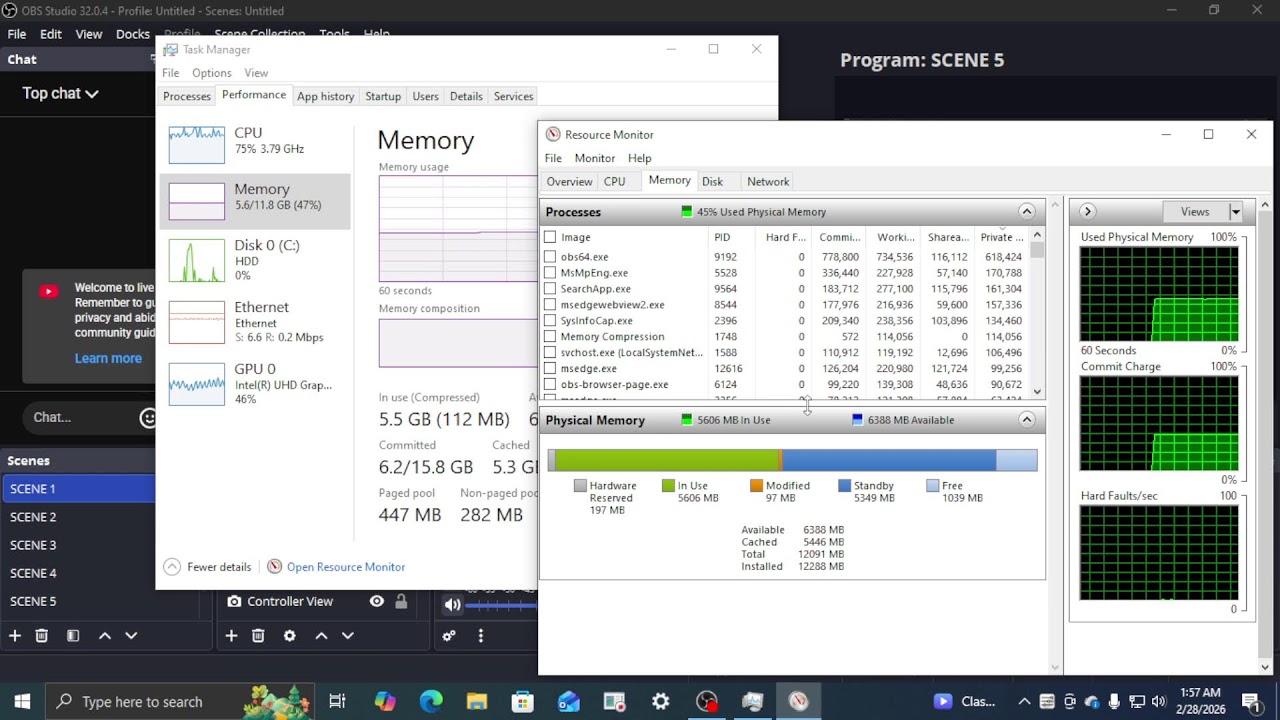The width and height of the screenshot is (1280, 720).
Task: Switch to Task Manager taskbar icon
Action: pyautogui.click(x=753, y=702)
